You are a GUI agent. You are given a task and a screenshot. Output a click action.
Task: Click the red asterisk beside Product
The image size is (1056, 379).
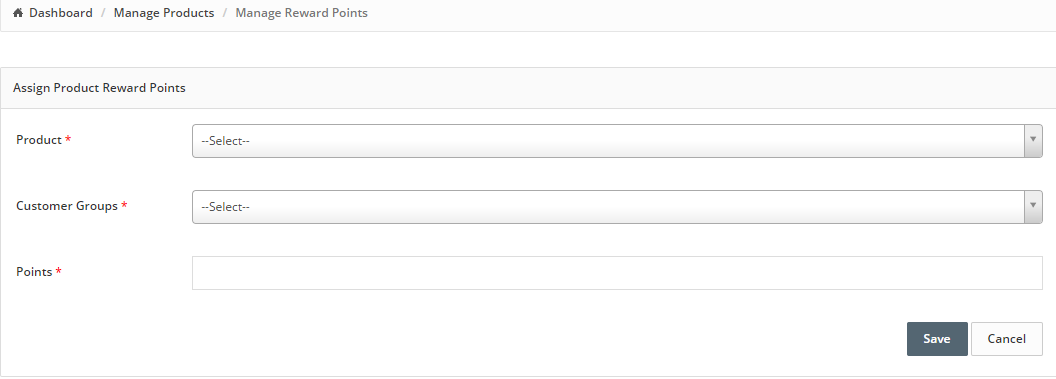(68, 140)
